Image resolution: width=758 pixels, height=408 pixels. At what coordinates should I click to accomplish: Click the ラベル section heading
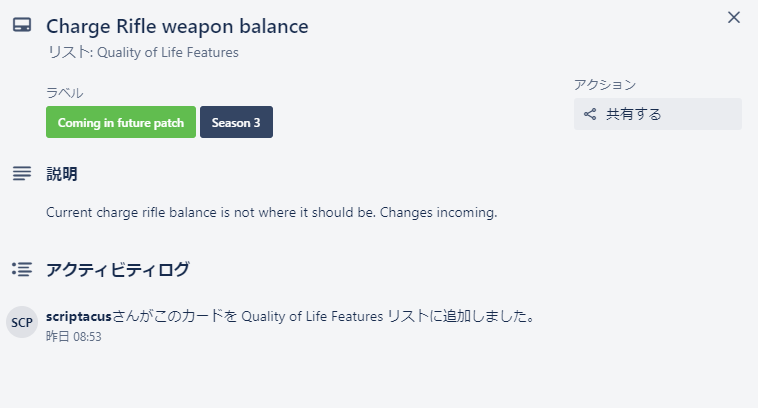(x=64, y=93)
